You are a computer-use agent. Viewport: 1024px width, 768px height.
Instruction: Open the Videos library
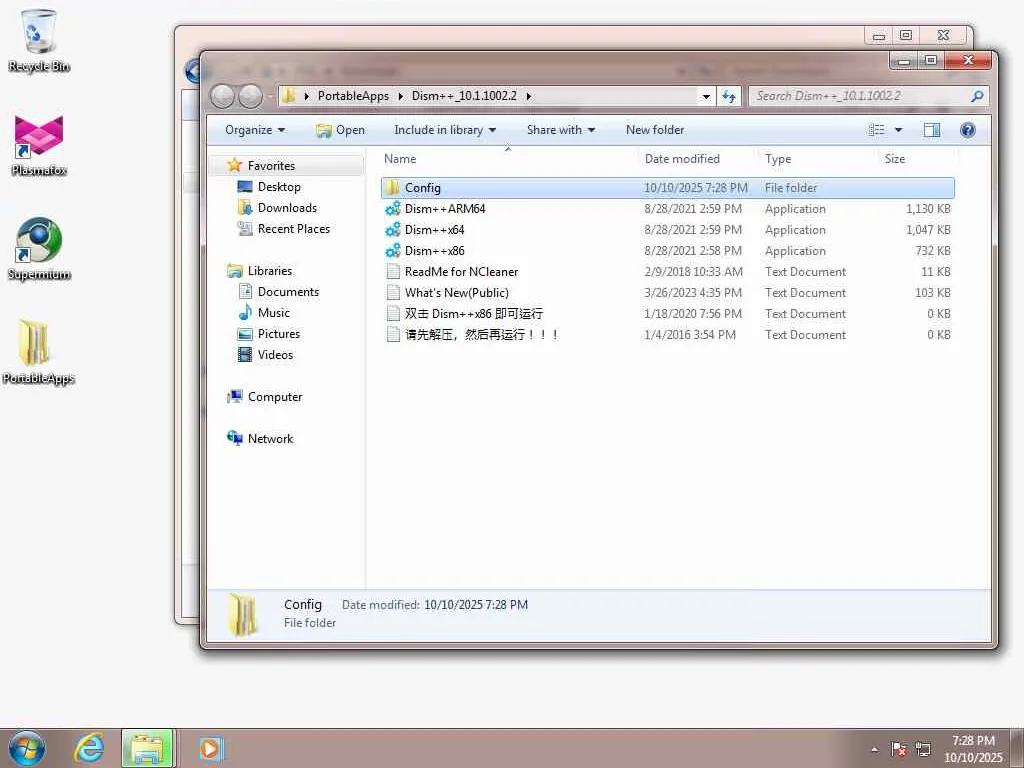275,354
